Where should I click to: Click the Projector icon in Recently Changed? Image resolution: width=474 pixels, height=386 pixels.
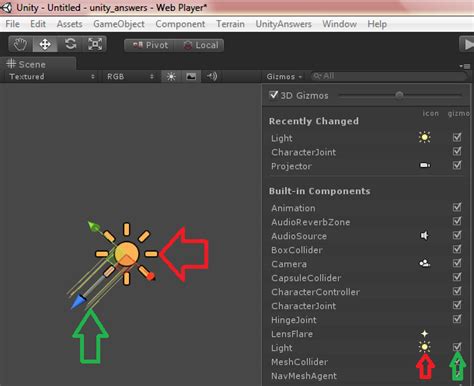coord(425,165)
